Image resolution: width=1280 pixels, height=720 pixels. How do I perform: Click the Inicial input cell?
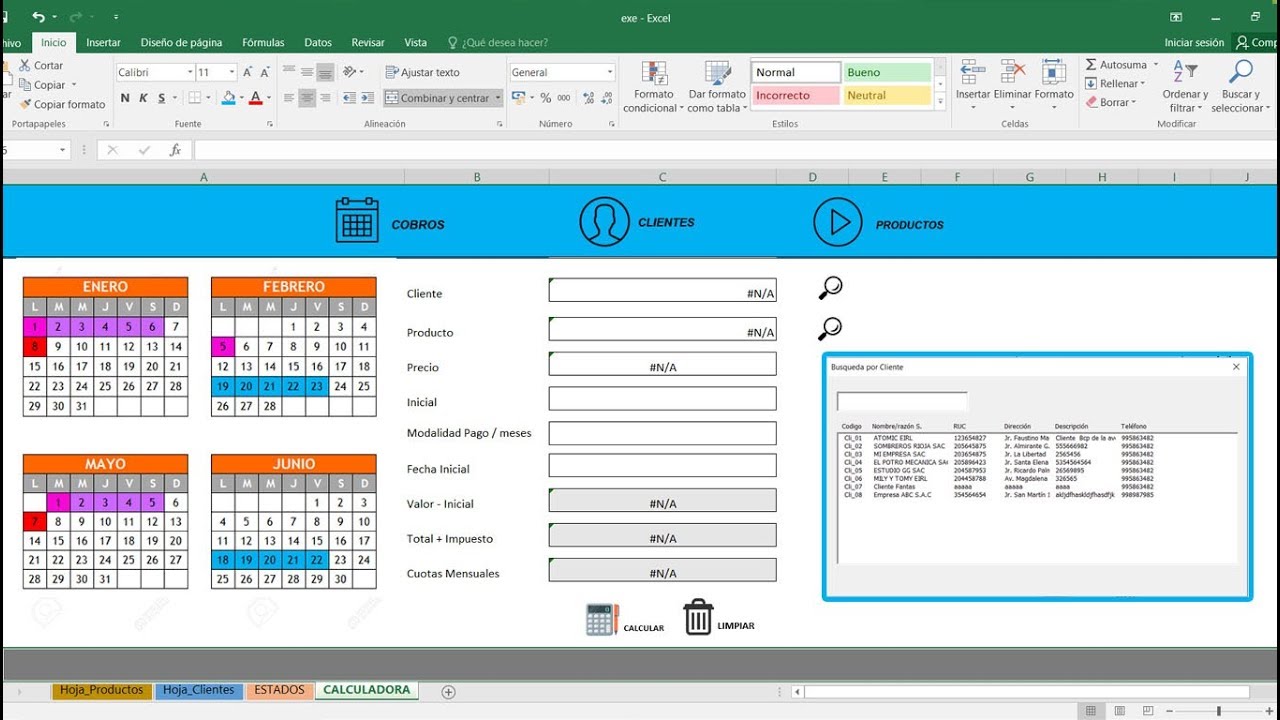662,399
